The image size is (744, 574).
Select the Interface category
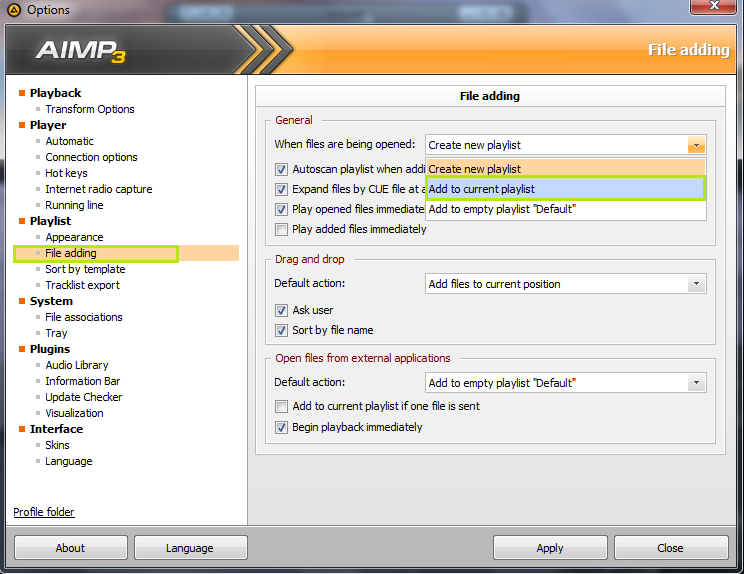pos(56,429)
